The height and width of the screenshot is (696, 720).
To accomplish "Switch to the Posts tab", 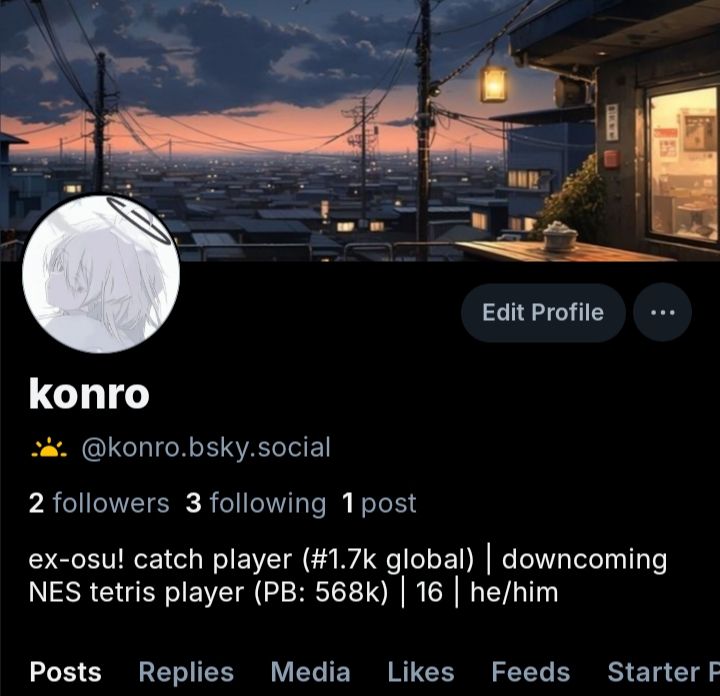I will 65,672.
